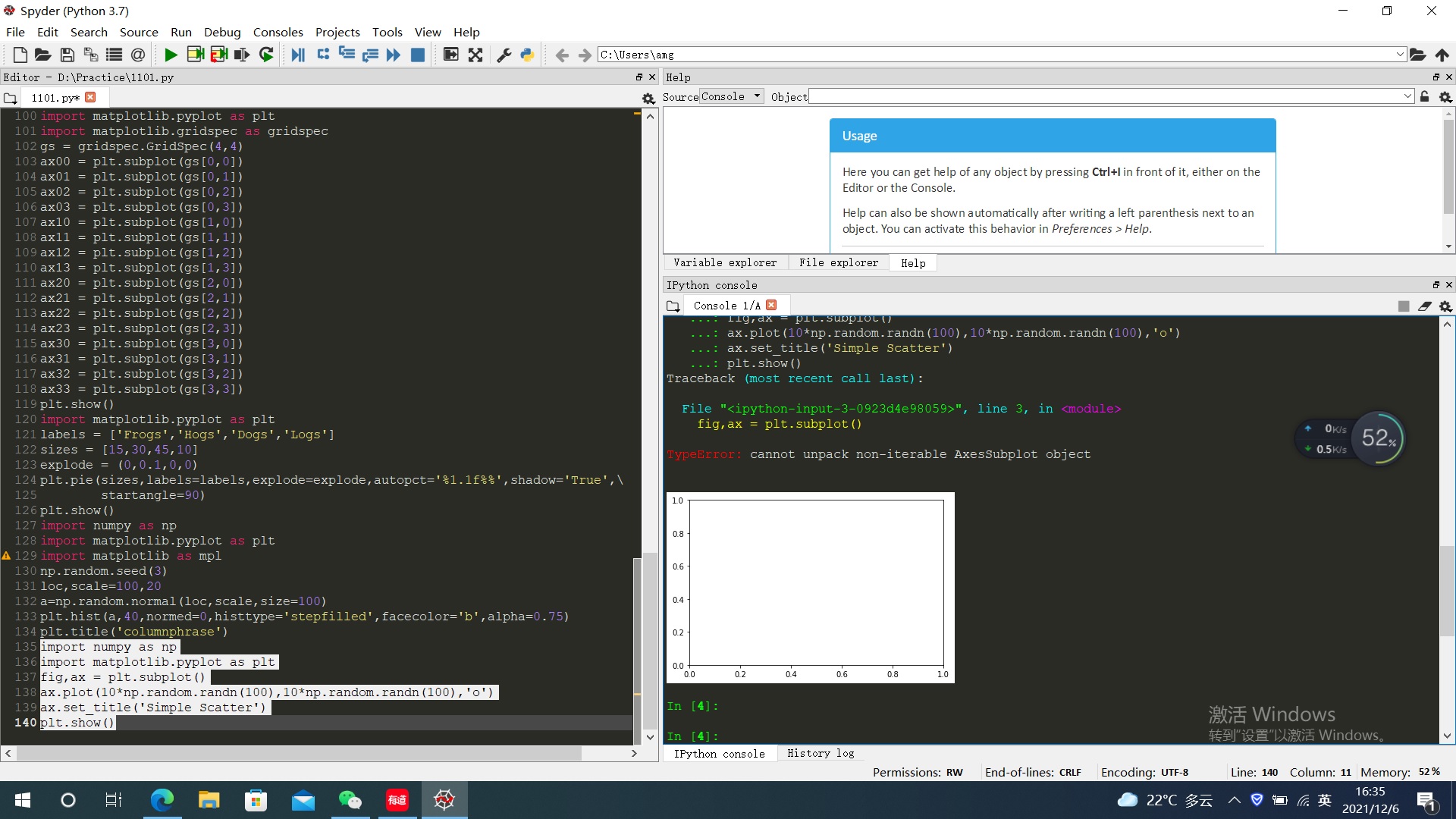1456x819 pixels.
Task: Stop debugging with the blue square
Action: tap(418, 55)
